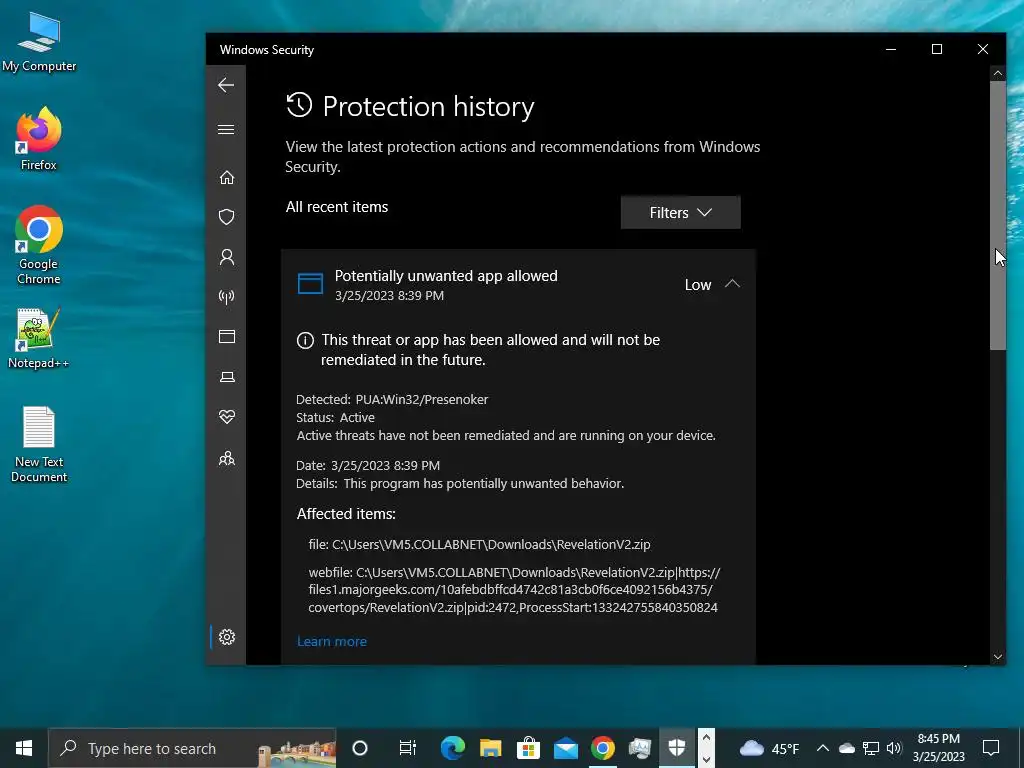Click the taskbar search box
This screenshot has width=1024, height=768.
coord(192,748)
